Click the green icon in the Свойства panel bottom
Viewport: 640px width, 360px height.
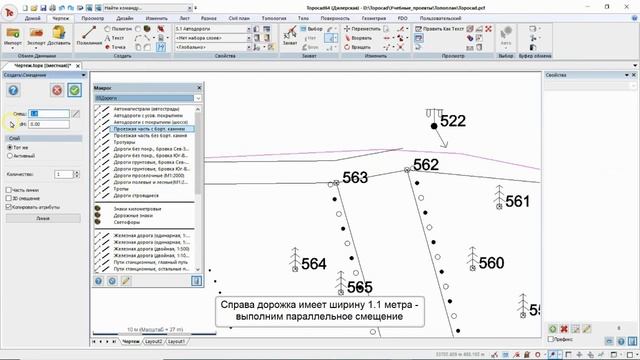pyautogui.click(x=553, y=329)
